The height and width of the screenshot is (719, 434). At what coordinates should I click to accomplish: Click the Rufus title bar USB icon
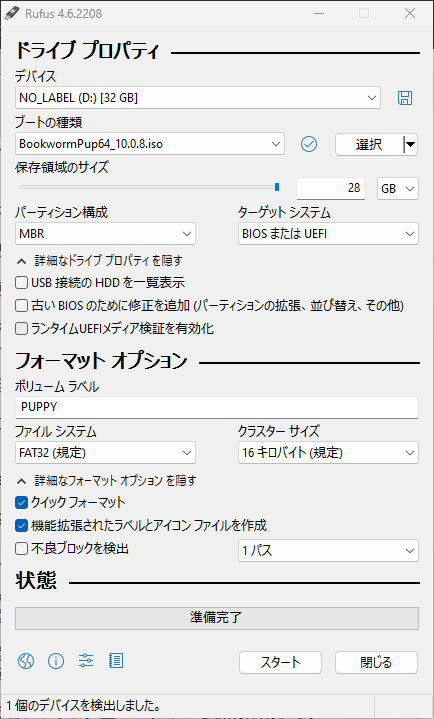[12, 13]
